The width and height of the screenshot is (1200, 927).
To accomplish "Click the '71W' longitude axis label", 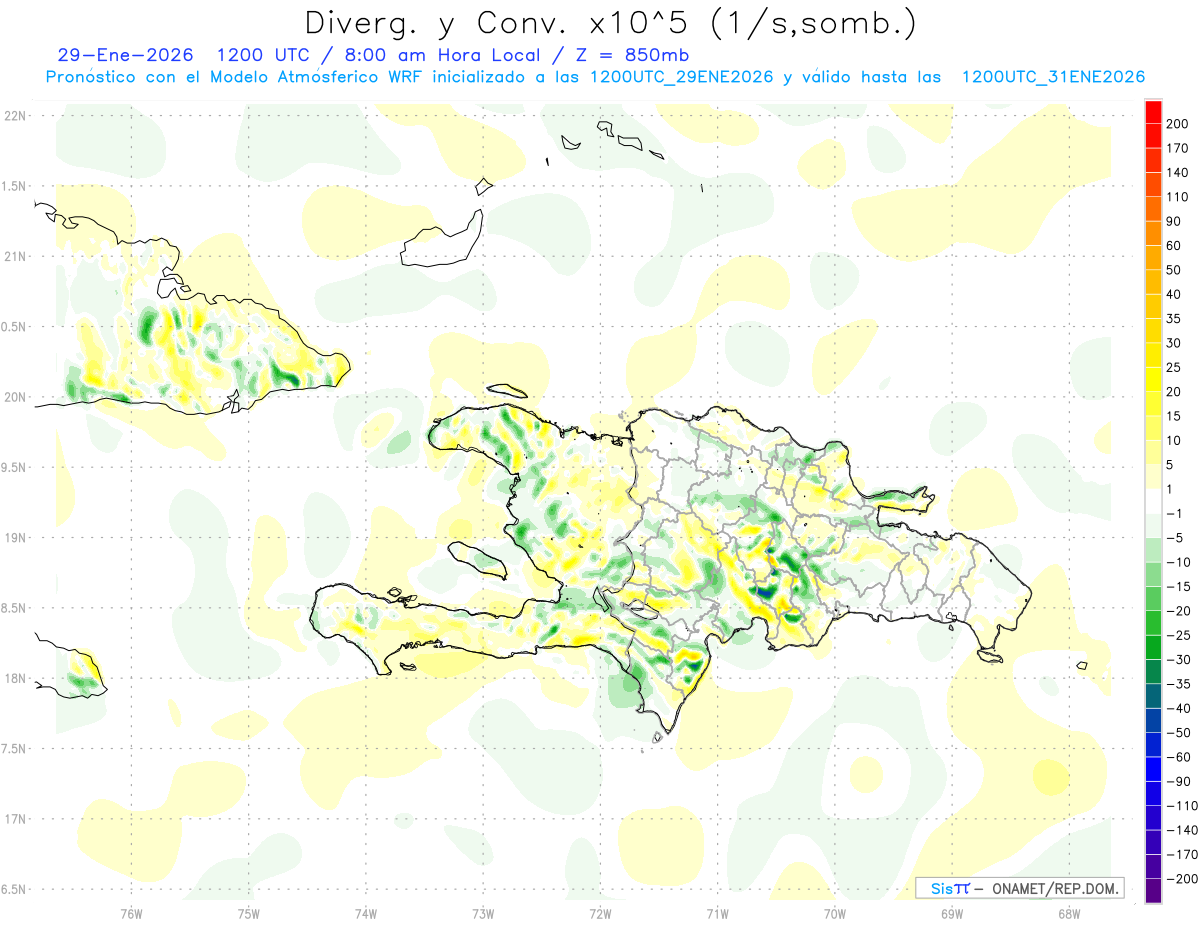I will point(717,913).
